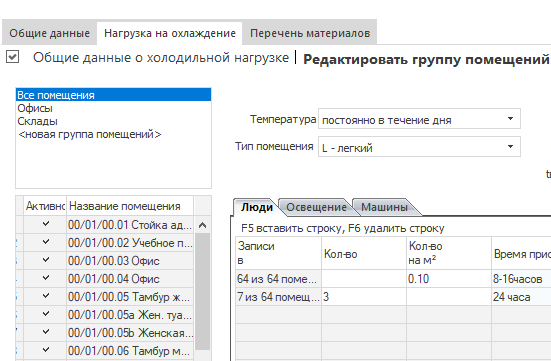Select room 00/01/00.01 Стойка ад...

click(x=130, y=225)
